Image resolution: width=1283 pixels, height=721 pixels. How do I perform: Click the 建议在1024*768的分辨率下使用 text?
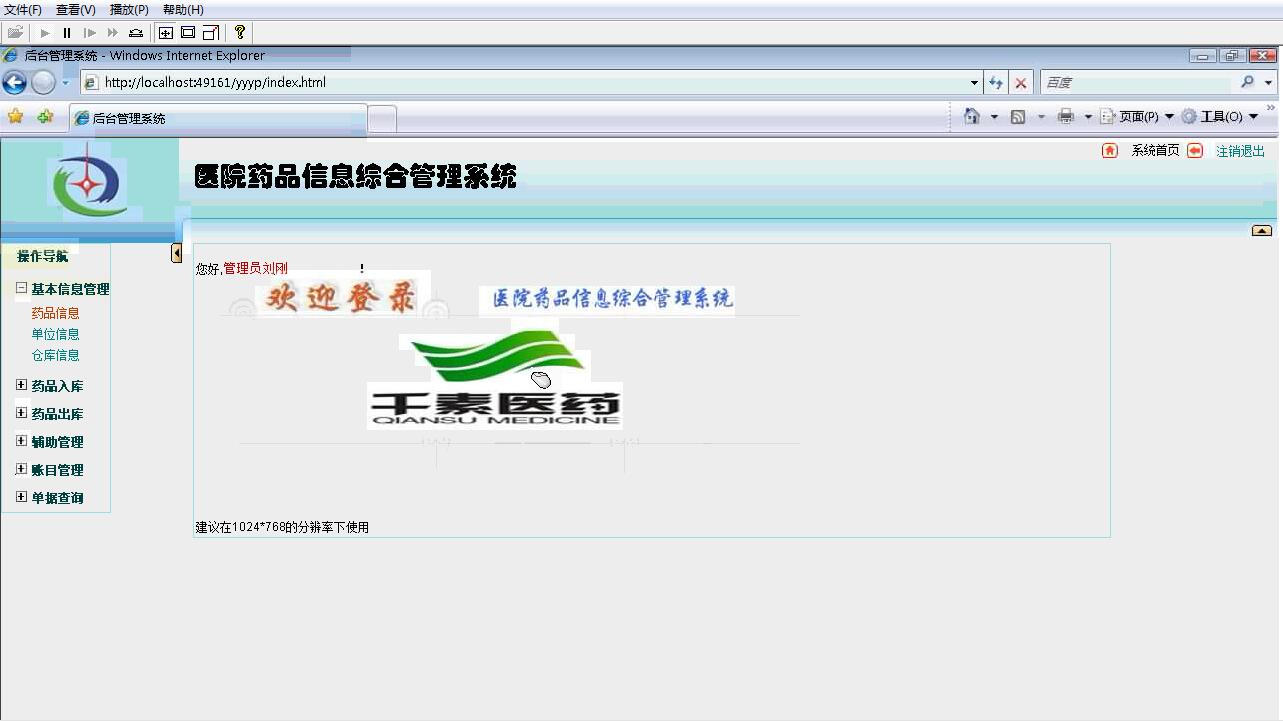282,527
